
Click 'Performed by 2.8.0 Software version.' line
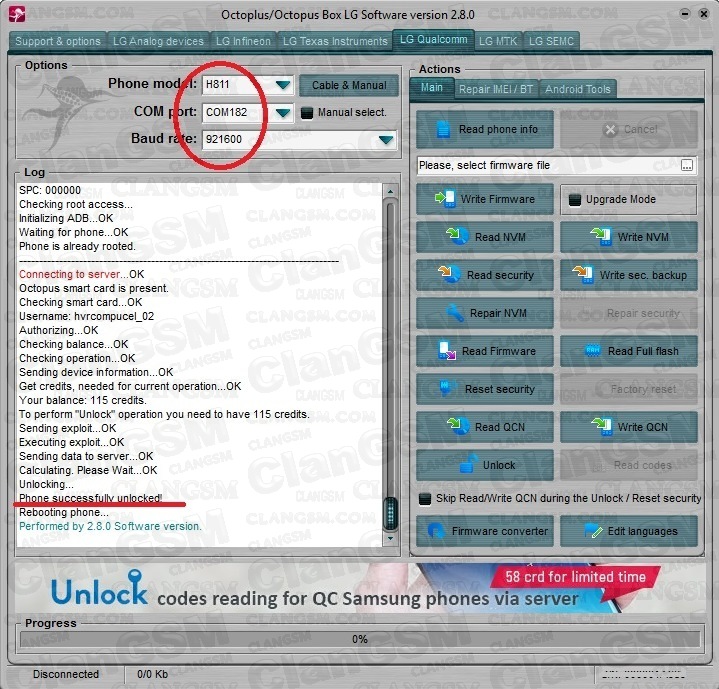[x=110, y=526]
